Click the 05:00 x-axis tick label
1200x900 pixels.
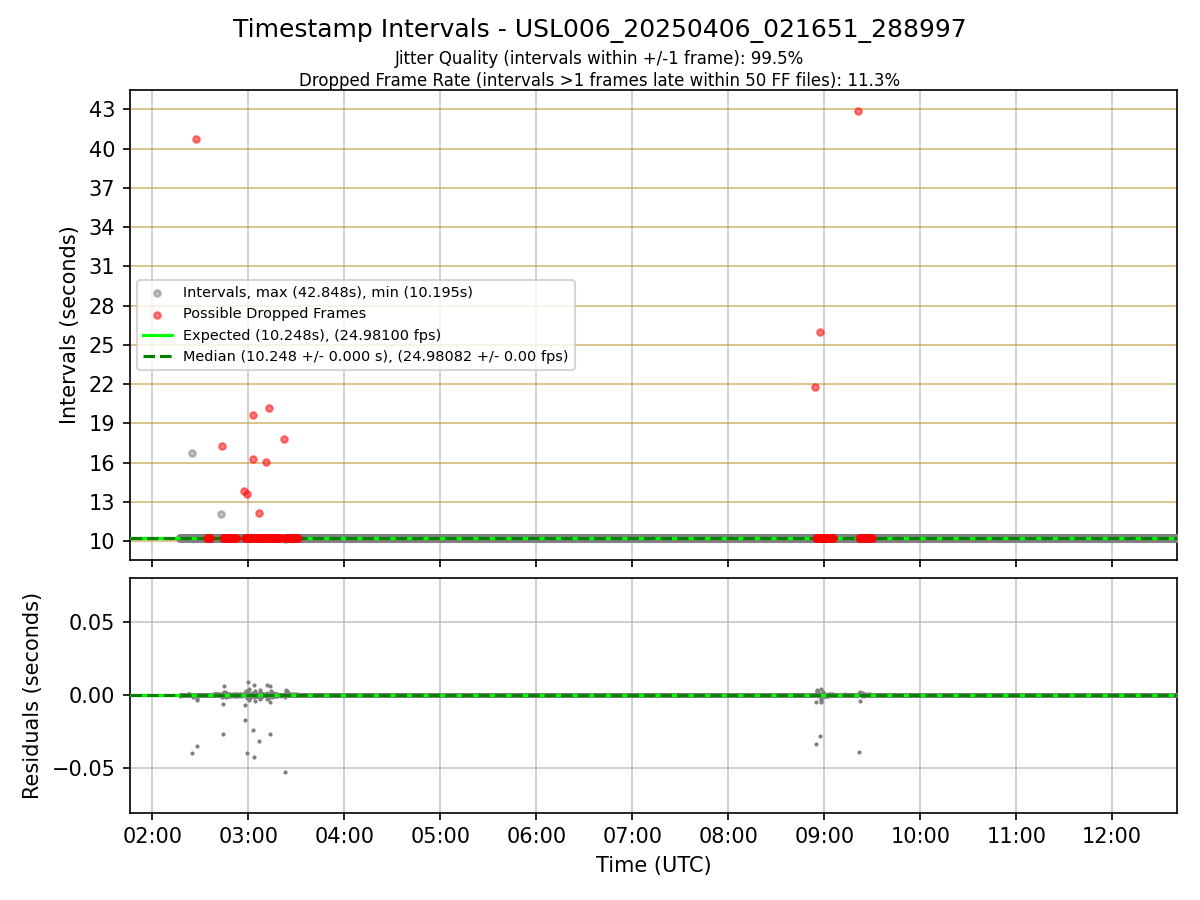click(440, 836)
